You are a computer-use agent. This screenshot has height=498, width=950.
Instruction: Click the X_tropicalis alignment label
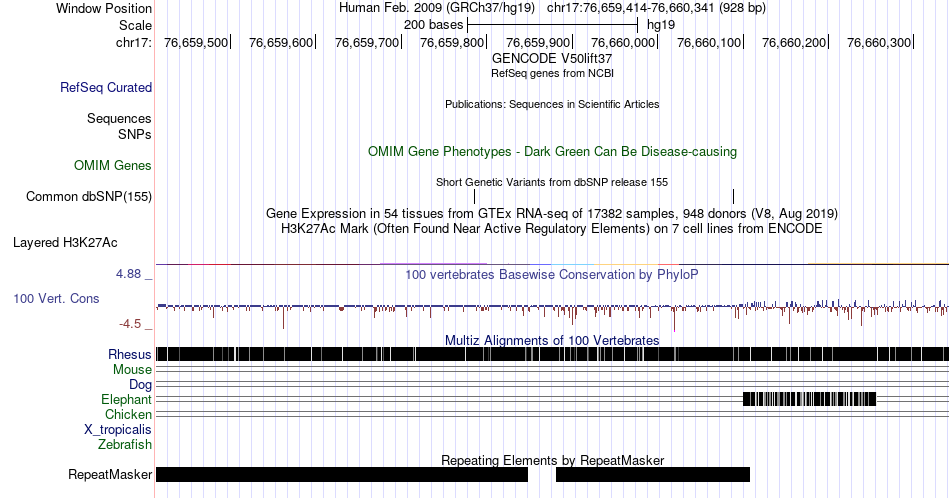click(x=117, y=430)
